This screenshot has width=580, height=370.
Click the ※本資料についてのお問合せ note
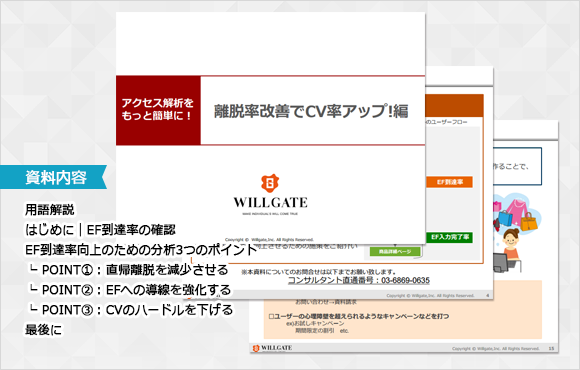318,272
